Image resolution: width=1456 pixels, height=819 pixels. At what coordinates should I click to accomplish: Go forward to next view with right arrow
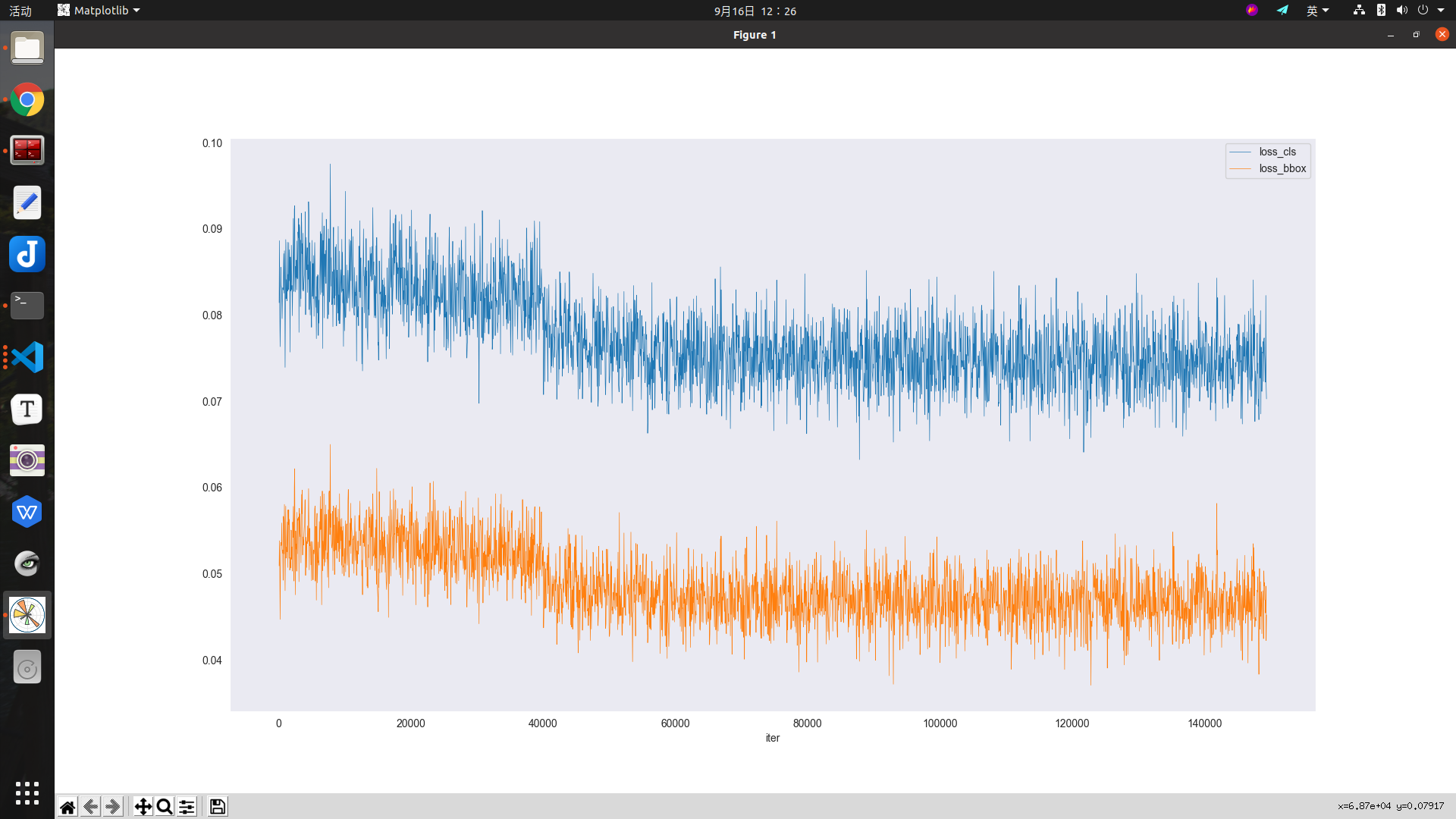coord(112,806)
